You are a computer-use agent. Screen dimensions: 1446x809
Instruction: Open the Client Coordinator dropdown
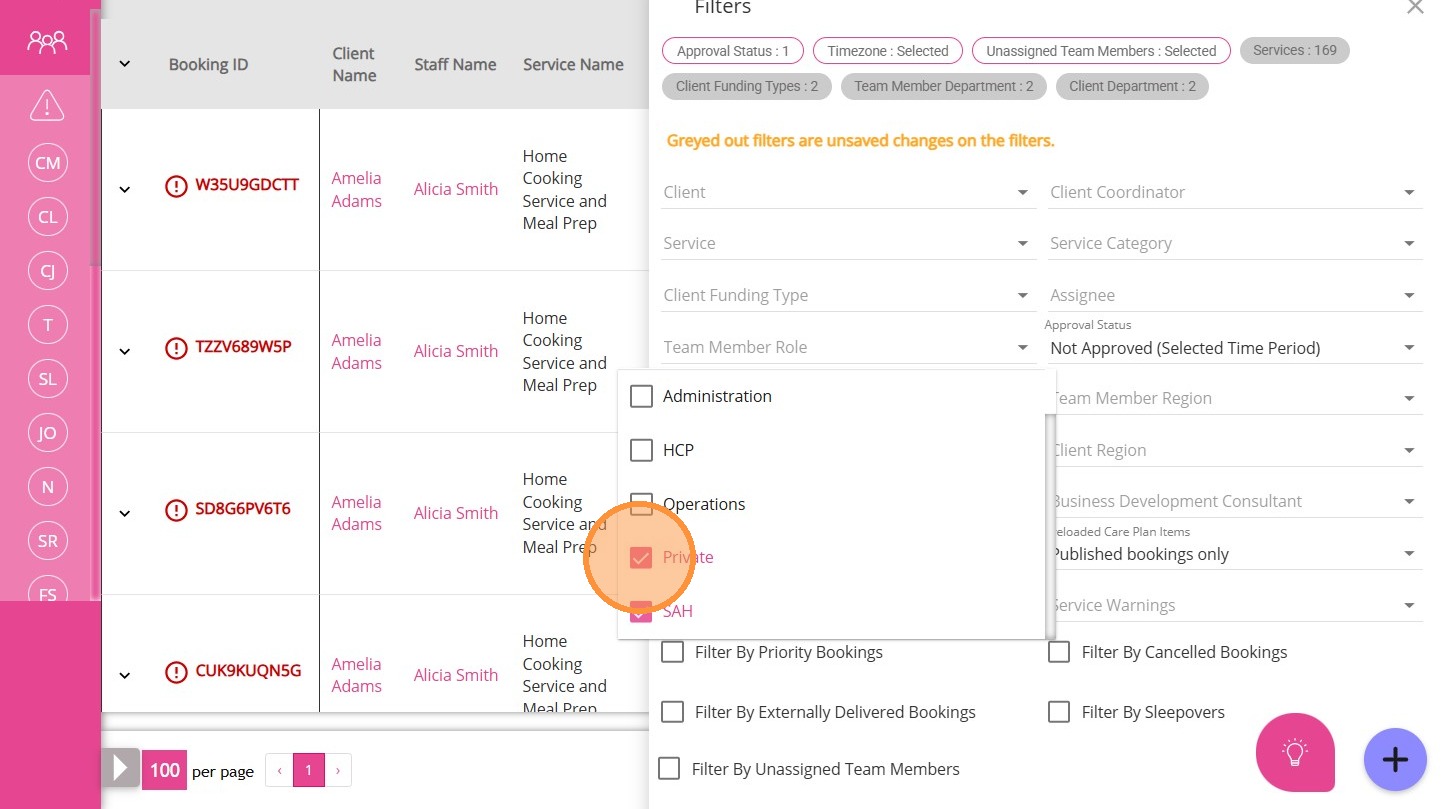pos(1234,192)
